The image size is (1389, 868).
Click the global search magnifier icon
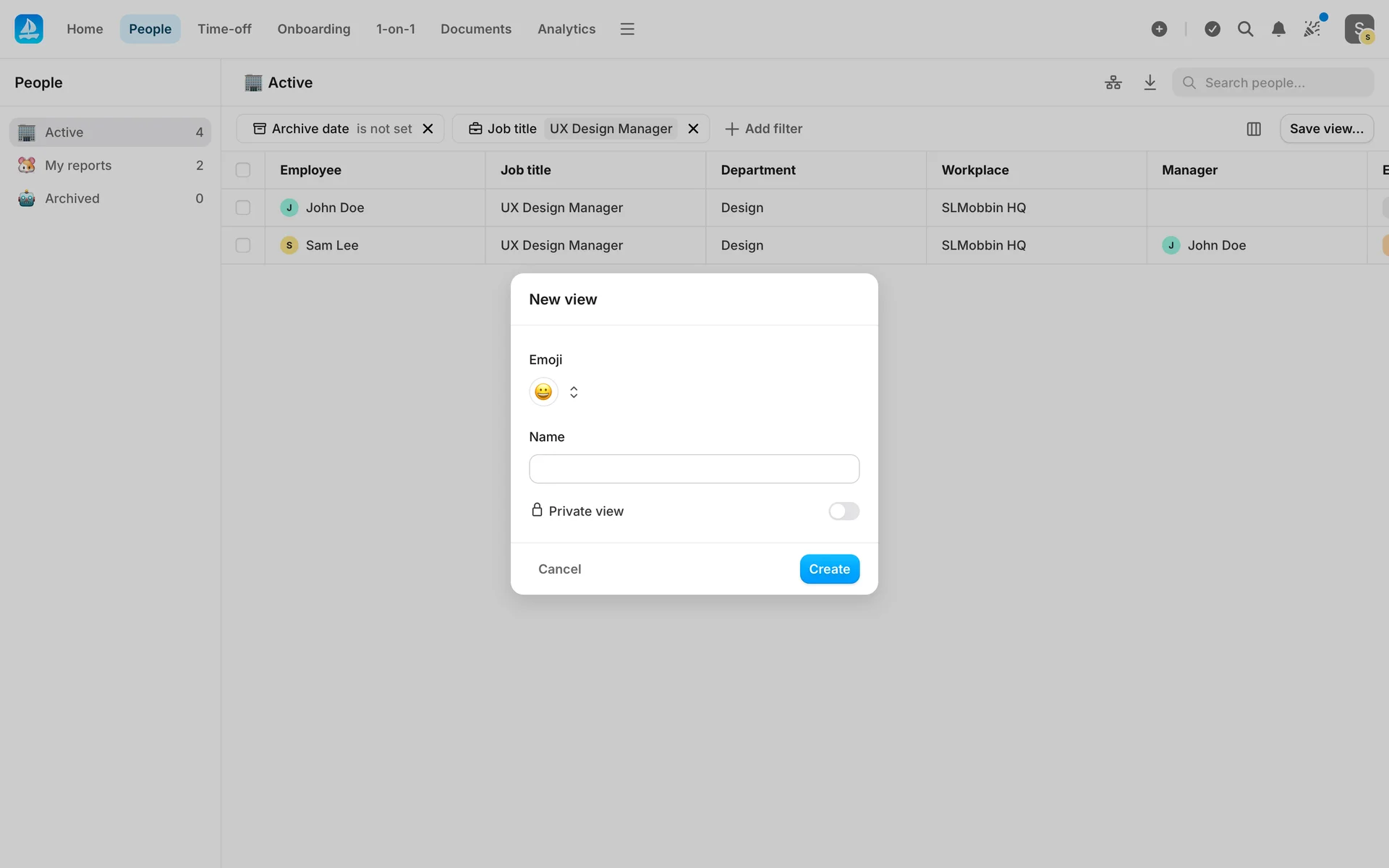click(x=1245, y=29)
